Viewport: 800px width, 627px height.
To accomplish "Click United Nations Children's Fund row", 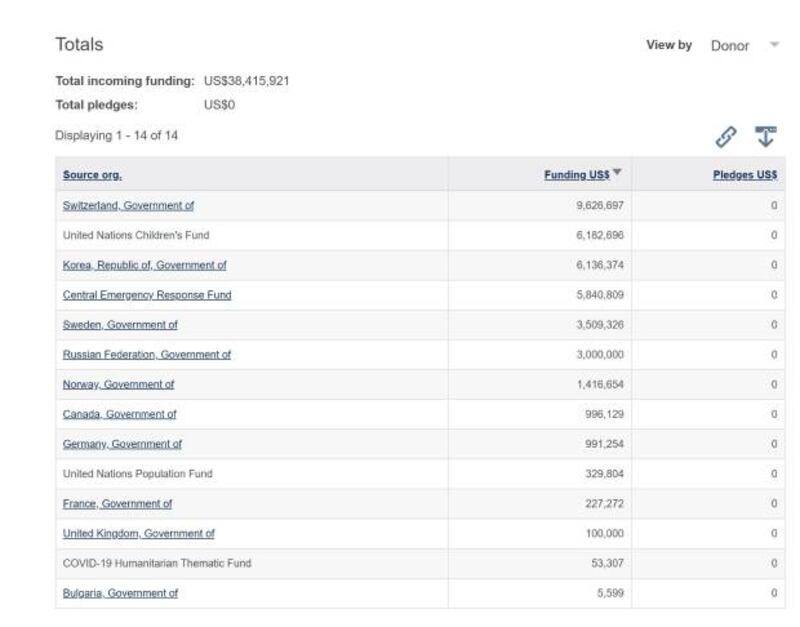I will [x=136, y=235].
